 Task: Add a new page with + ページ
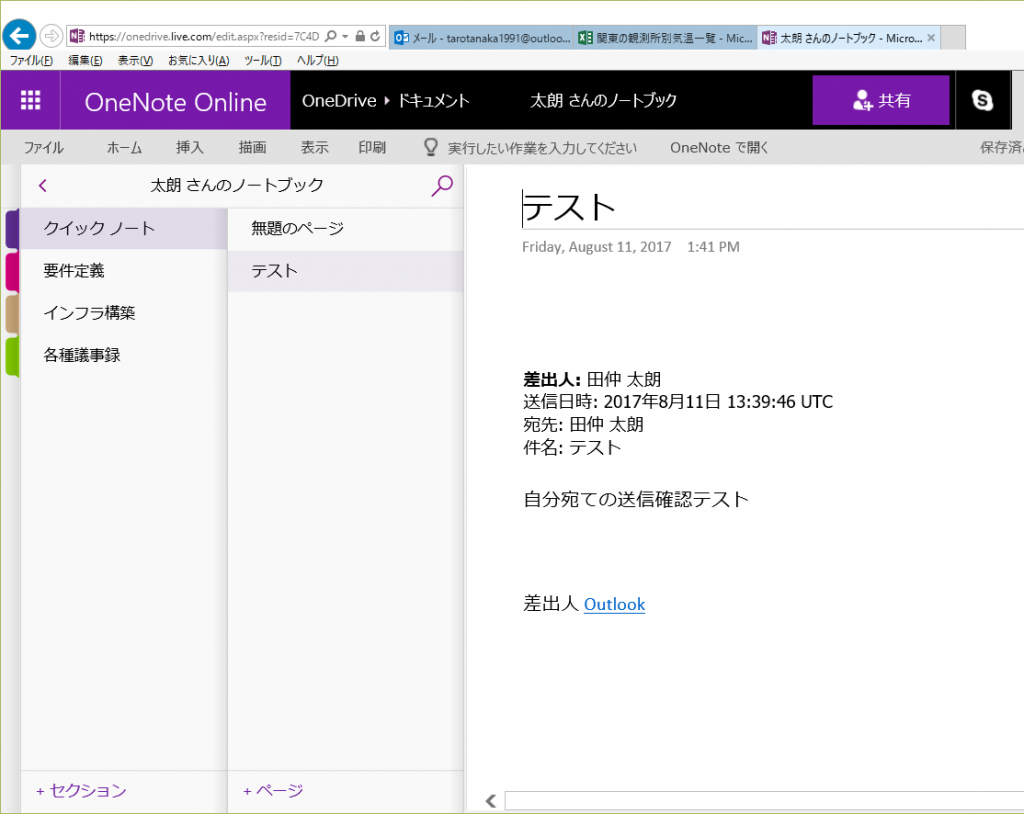(273, 790)
